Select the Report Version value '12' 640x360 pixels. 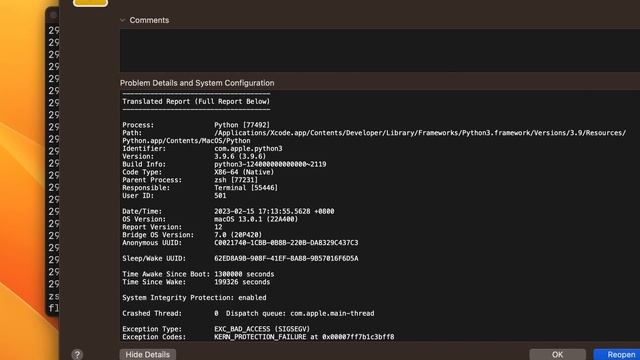(x=218, y=227)
